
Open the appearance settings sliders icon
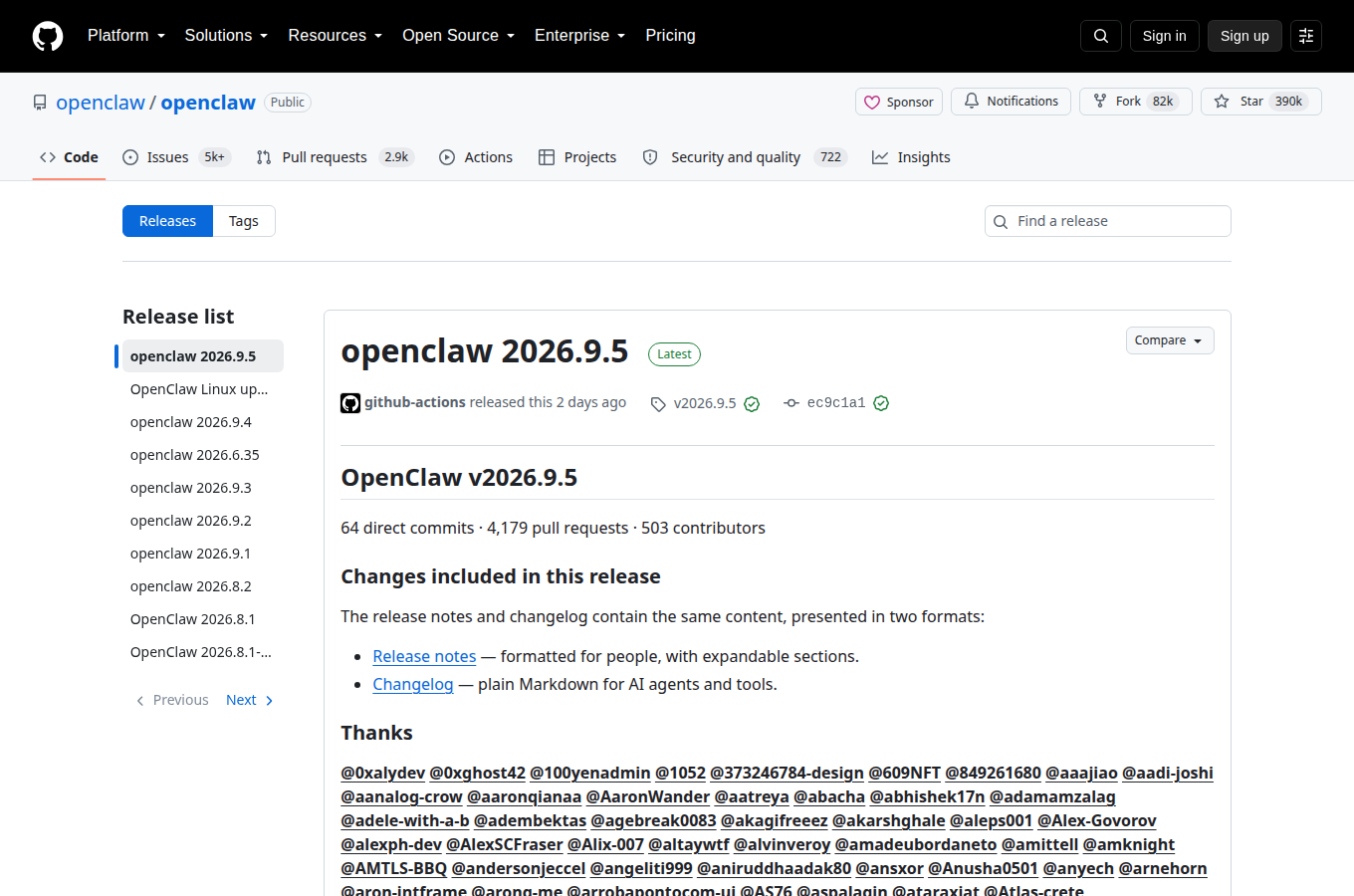pos(1306,36)
